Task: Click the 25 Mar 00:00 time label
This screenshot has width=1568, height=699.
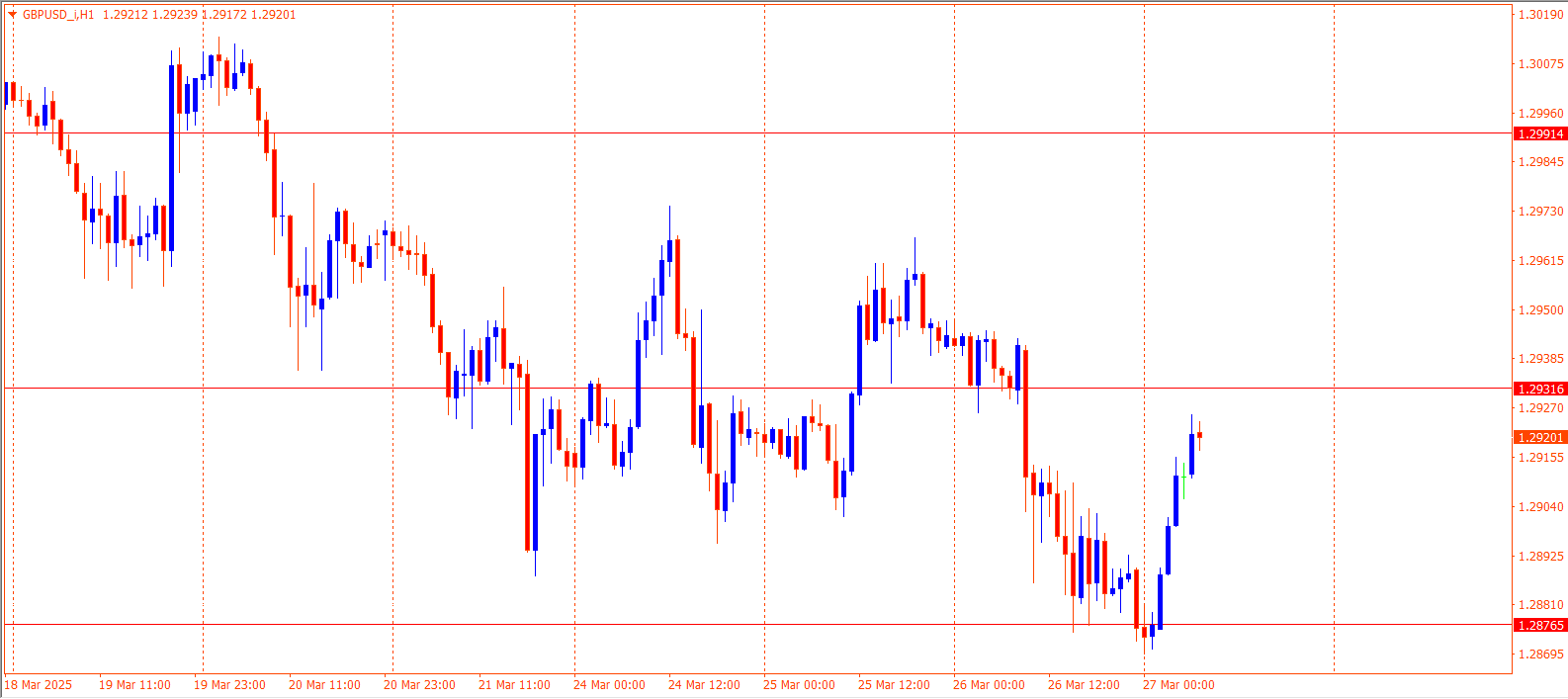Action: 799,685
